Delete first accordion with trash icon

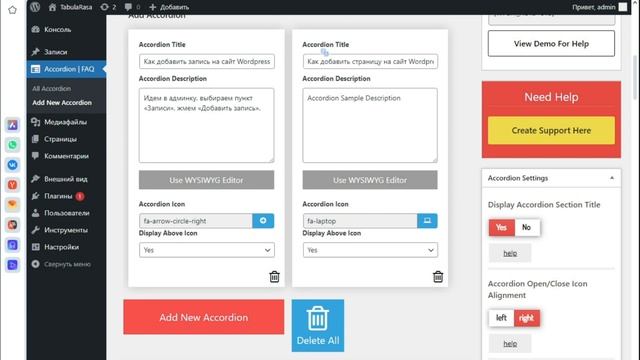click(x=274, y=277)
